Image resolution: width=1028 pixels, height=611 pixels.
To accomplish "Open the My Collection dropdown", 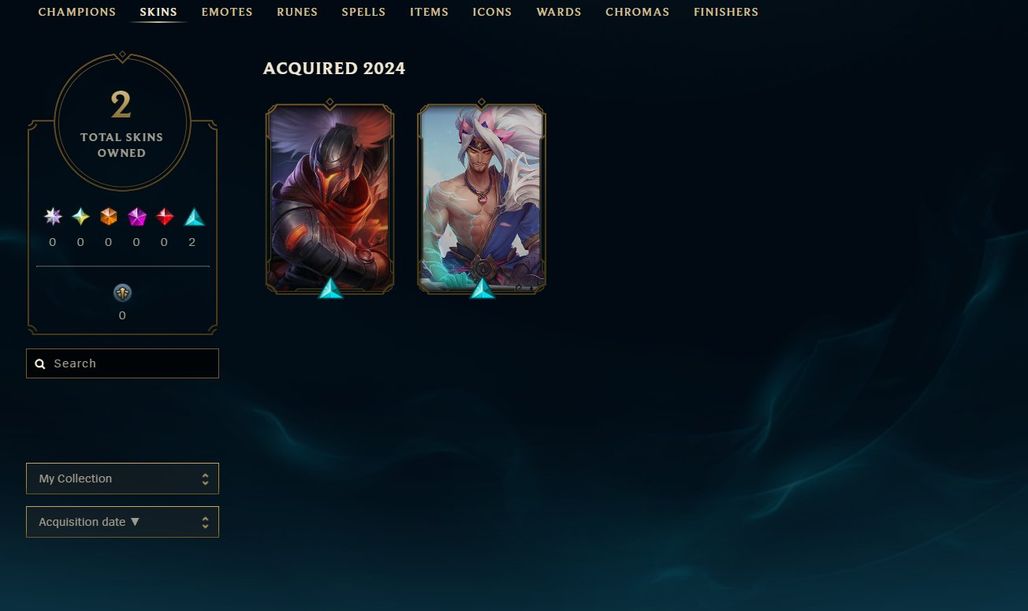I will pos(123,479).
